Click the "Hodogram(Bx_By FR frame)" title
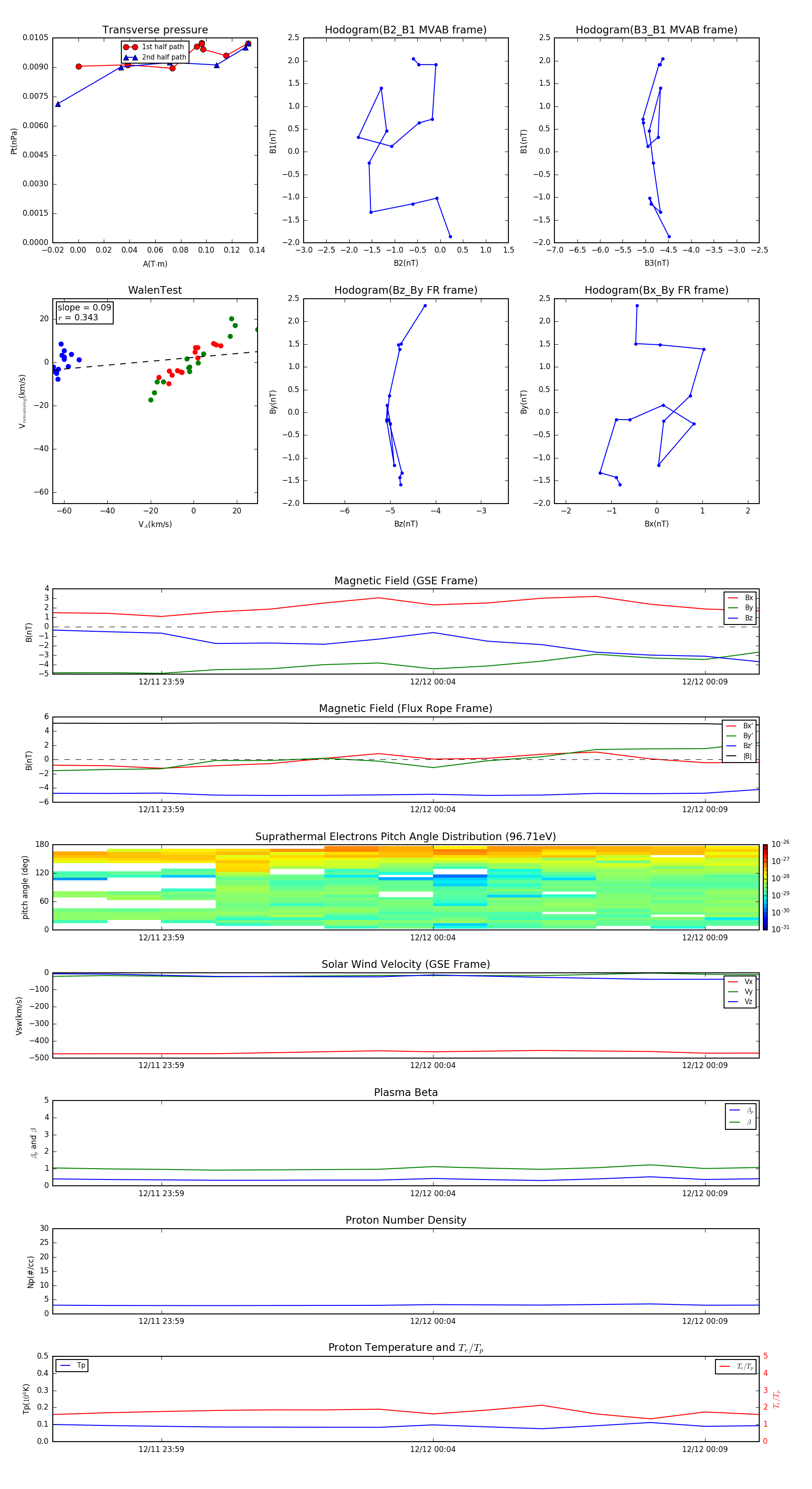 tap(656, 290)
